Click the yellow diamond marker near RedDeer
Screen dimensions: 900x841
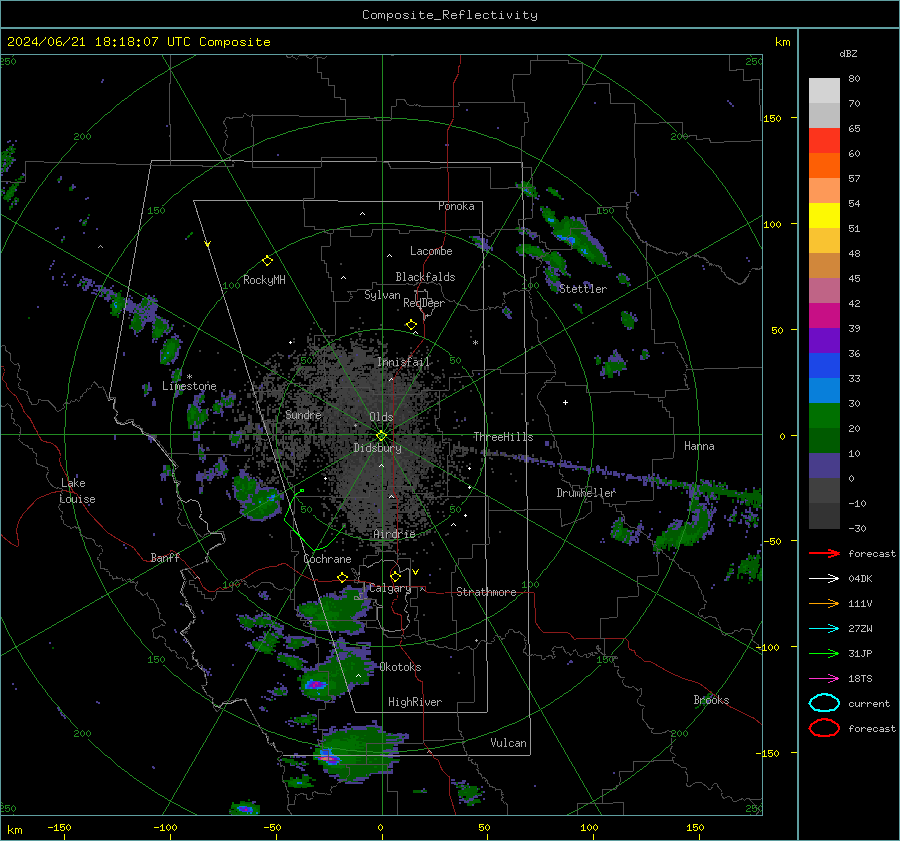pyautogui.click(x=411, y=325)
